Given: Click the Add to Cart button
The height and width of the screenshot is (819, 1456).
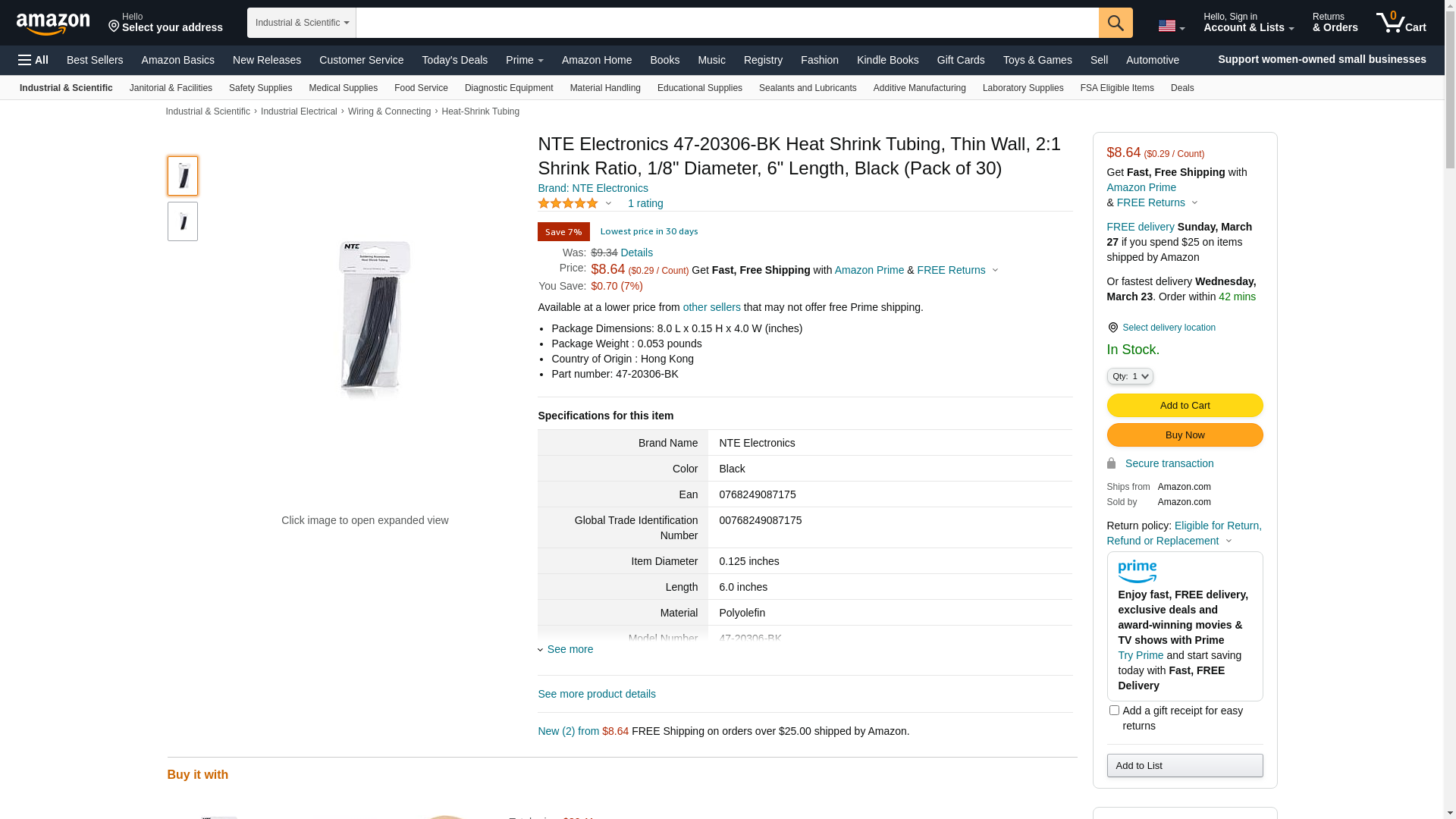Looking at the screenshot, I should click(1185, 406).
